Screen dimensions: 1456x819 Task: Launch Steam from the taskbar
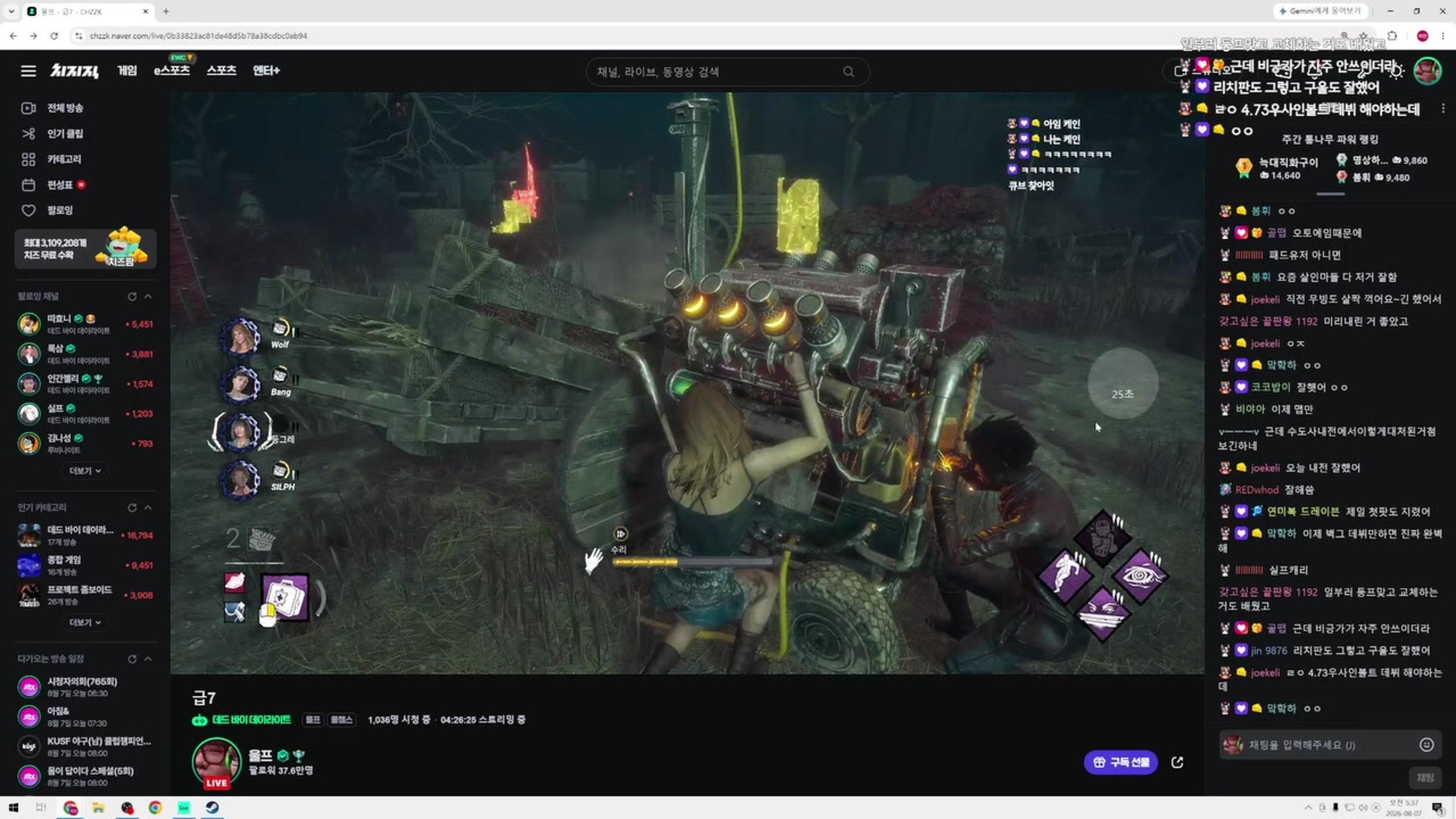(x=212, y=807)
